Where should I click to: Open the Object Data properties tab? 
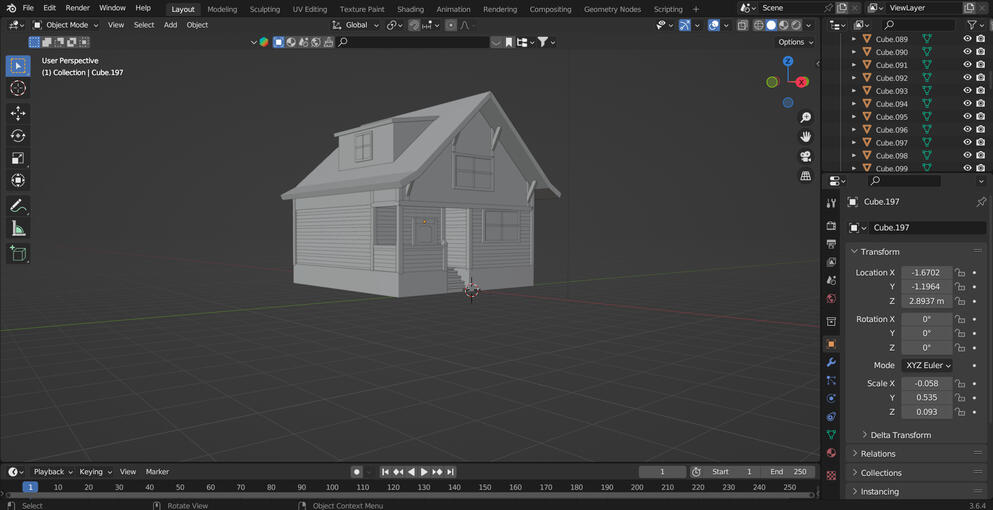832,435
